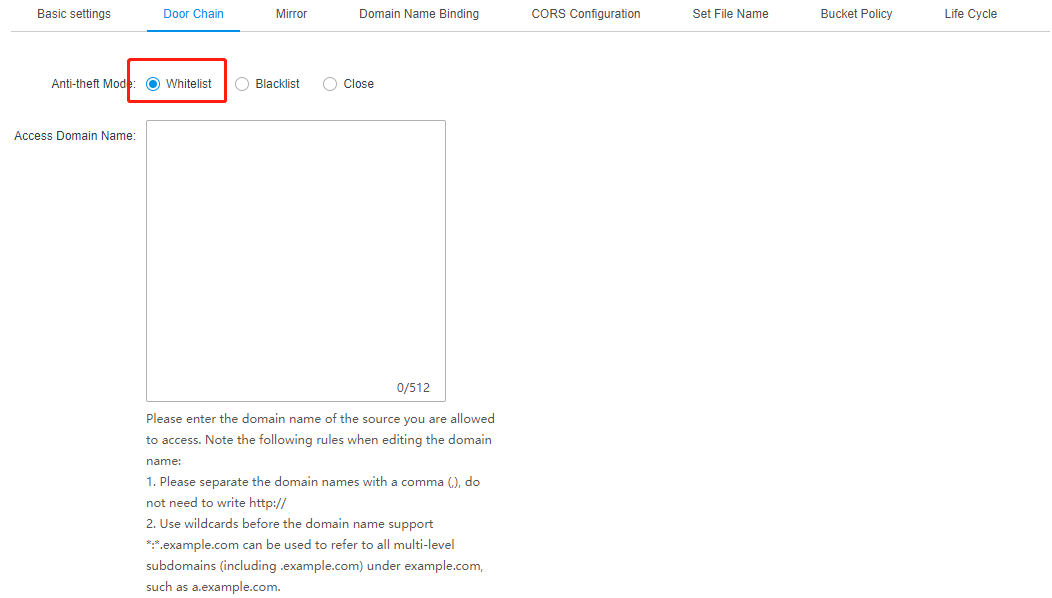Click the Anti-theft Mode label
1052x598 pixels.
pos(93,84)
